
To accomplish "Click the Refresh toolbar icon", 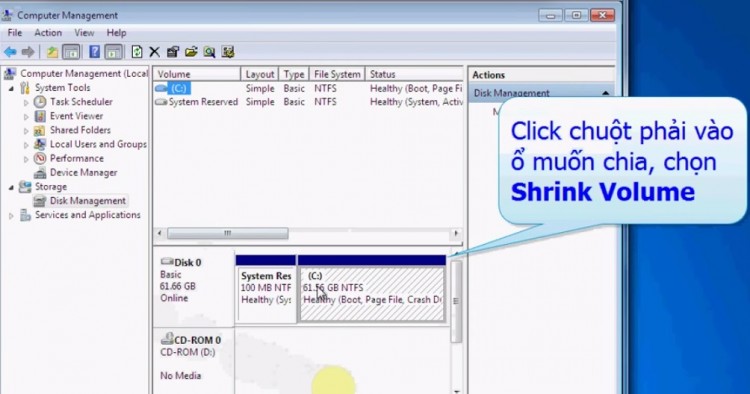I will click(137, 52).
